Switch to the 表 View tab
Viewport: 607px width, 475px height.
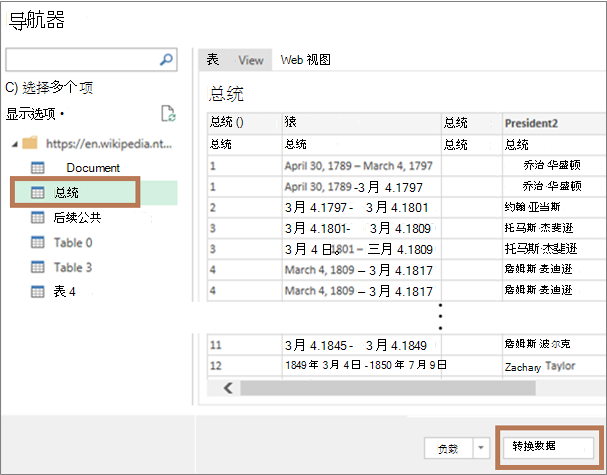235,60
